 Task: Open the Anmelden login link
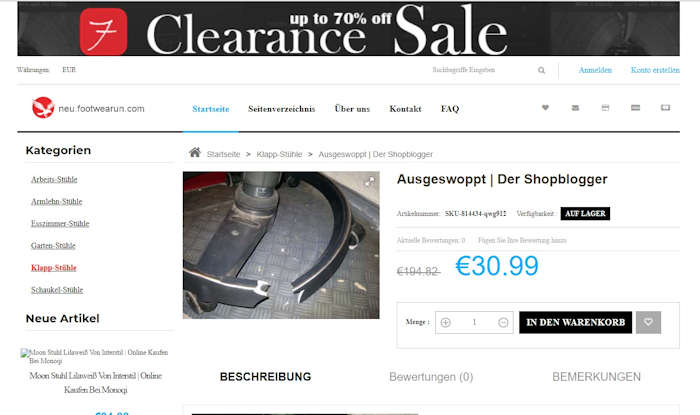tap(595, 70)
